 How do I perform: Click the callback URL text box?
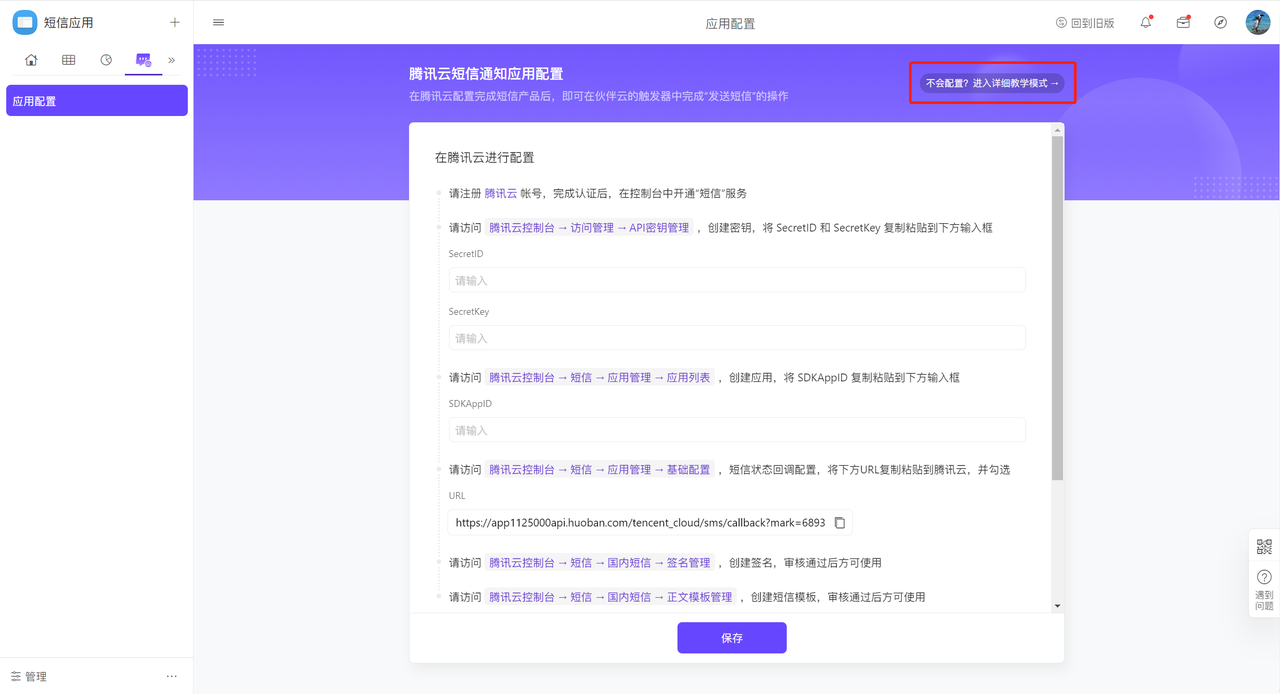[650, 522]
